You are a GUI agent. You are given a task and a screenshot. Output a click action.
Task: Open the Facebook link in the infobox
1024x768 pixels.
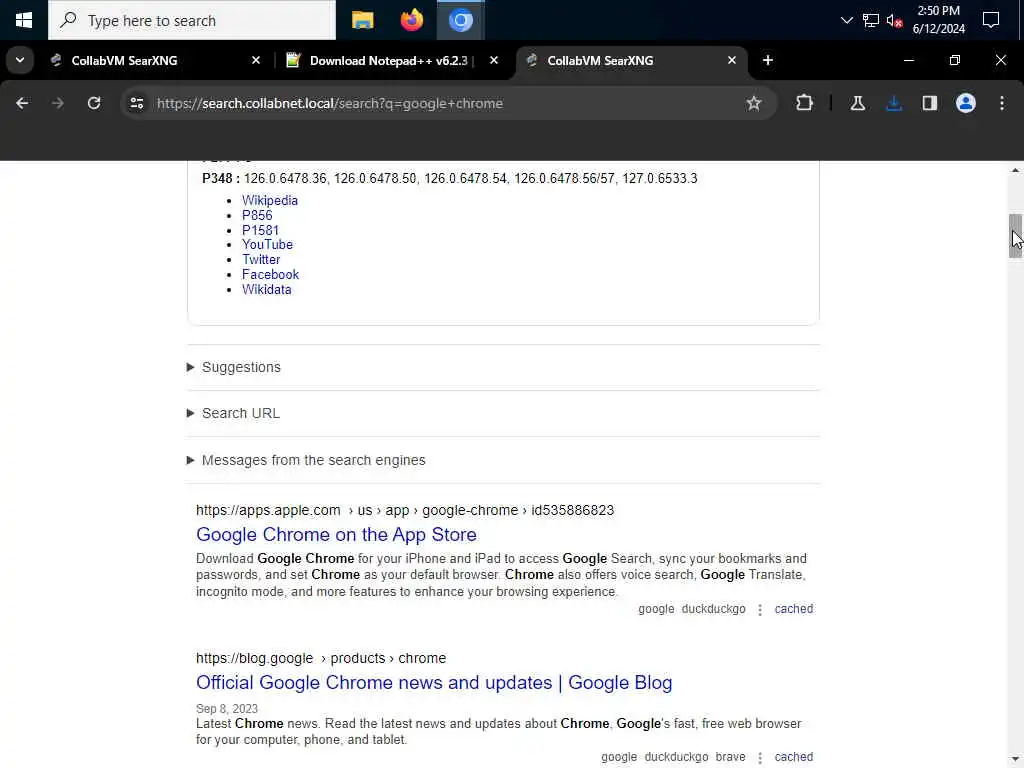[x=270, y=274]
